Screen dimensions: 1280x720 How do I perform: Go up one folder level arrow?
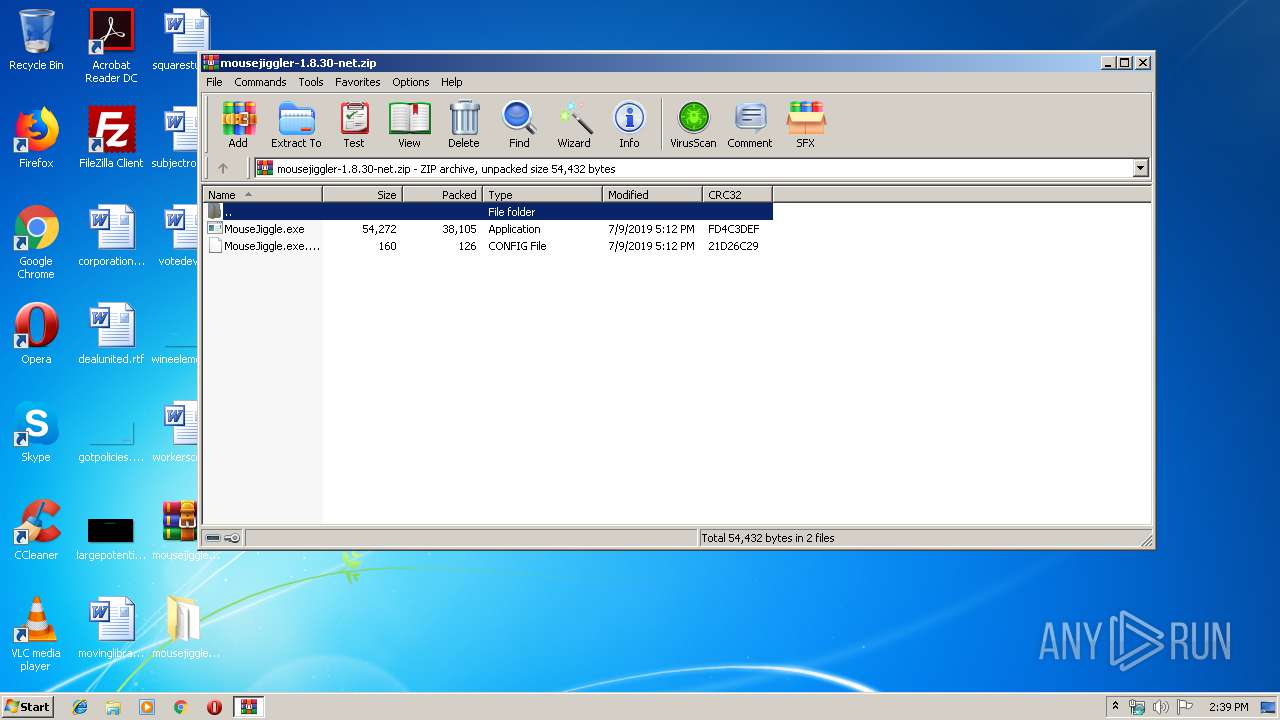click(x=223, y=168)
